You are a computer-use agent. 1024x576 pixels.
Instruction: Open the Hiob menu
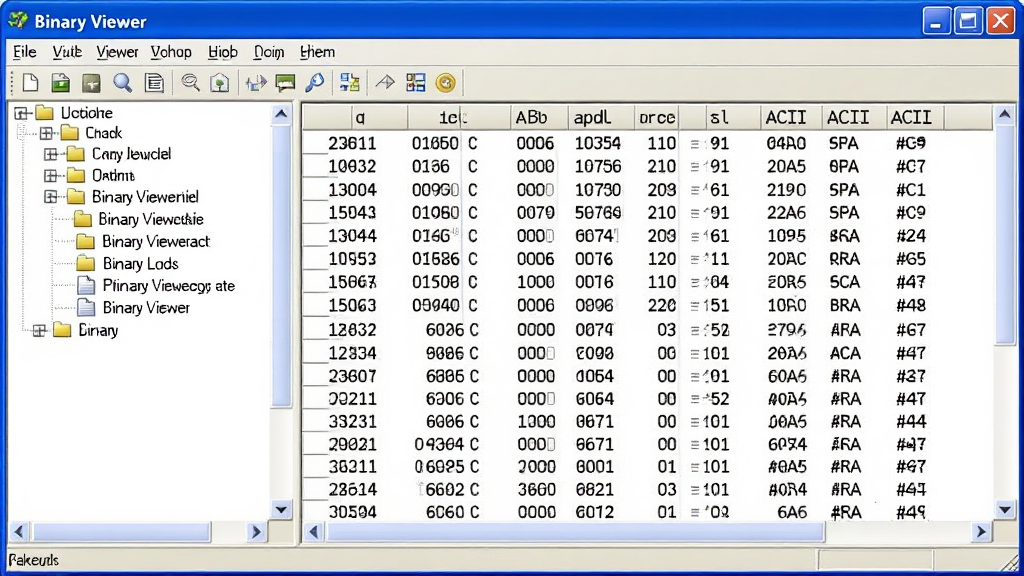[x=223, y=52]
